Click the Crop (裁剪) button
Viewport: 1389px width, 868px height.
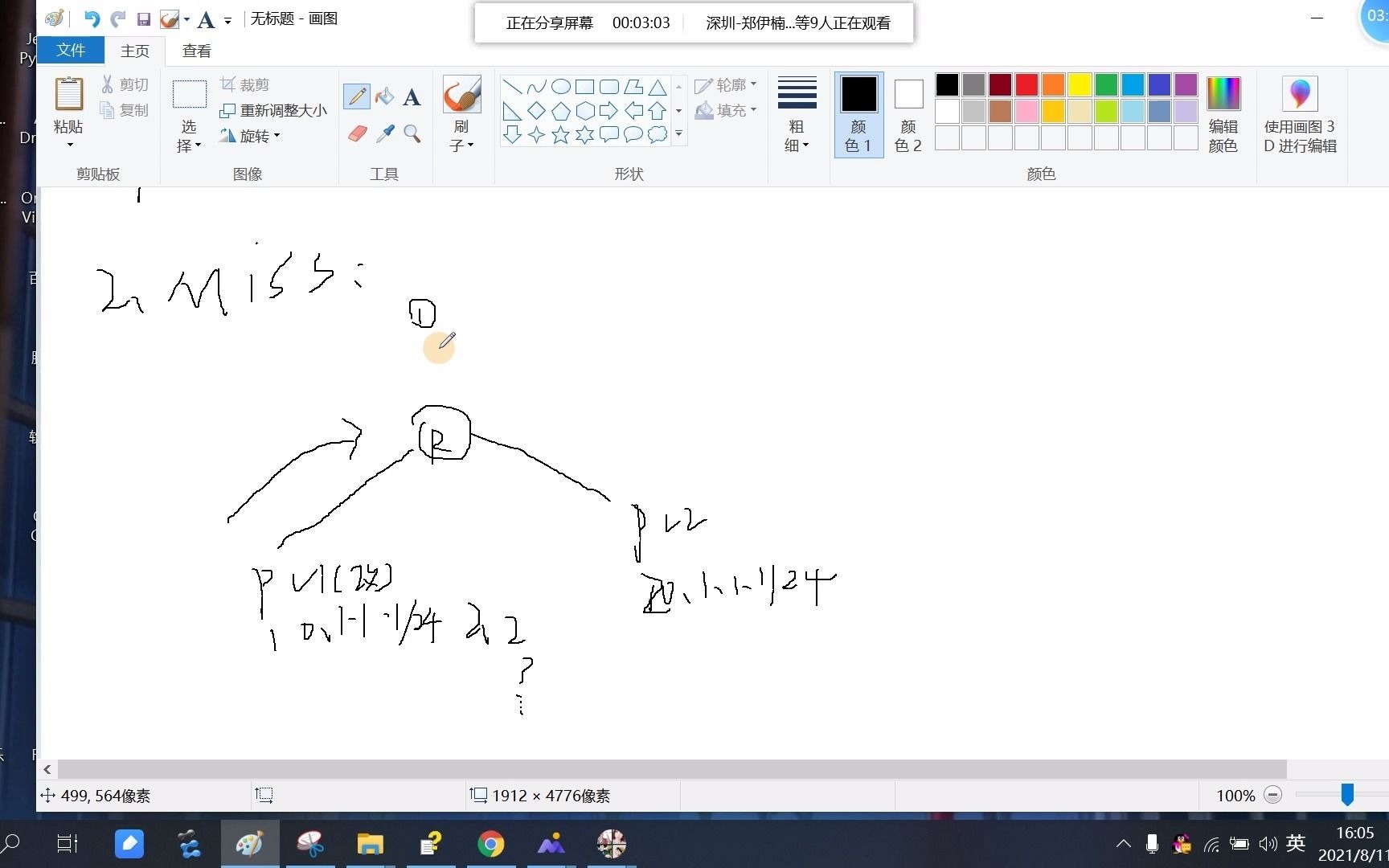coord(245,84)
